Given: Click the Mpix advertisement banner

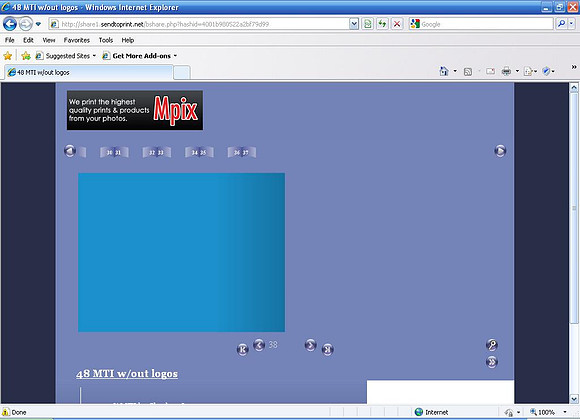Looking at the screenshot, I should click(x=135, y=110).
